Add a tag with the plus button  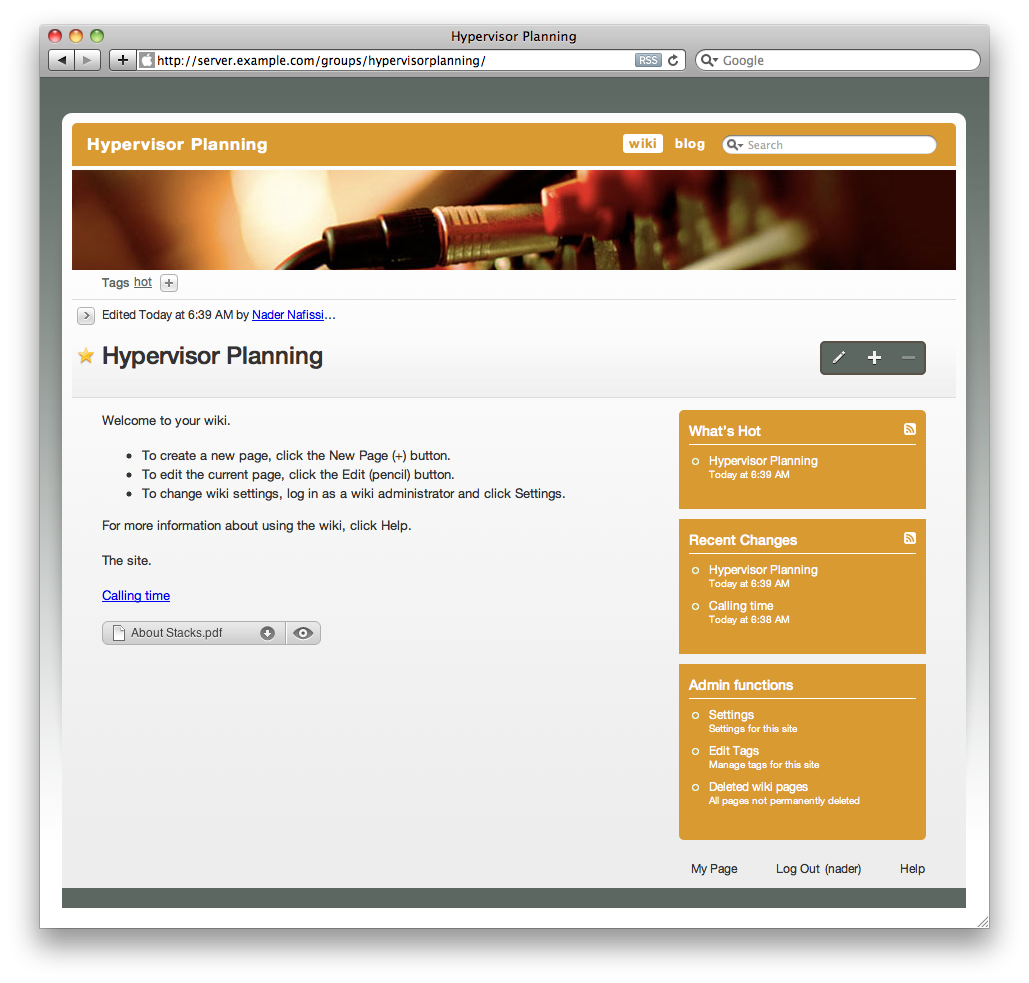(x=169, y=283)
